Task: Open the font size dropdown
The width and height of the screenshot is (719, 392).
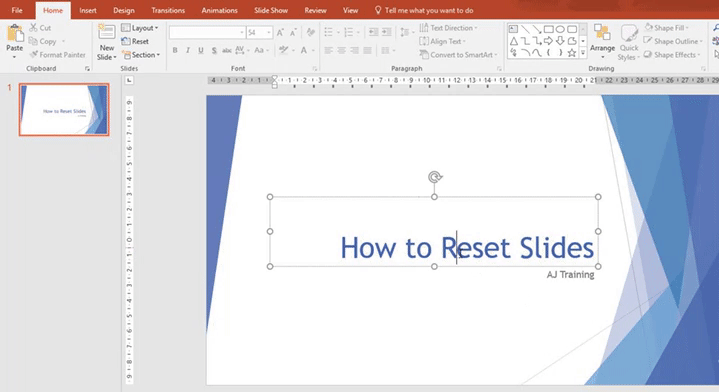Action: 269,33
